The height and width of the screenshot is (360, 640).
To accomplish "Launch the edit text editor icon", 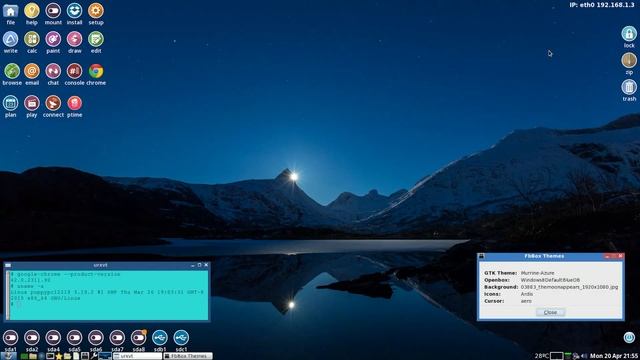I will click(96, 39).
